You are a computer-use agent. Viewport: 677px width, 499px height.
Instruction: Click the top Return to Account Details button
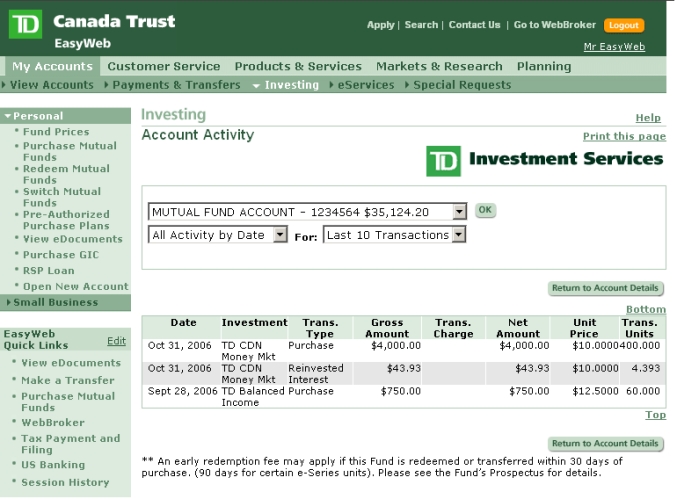tap(605, 288)
